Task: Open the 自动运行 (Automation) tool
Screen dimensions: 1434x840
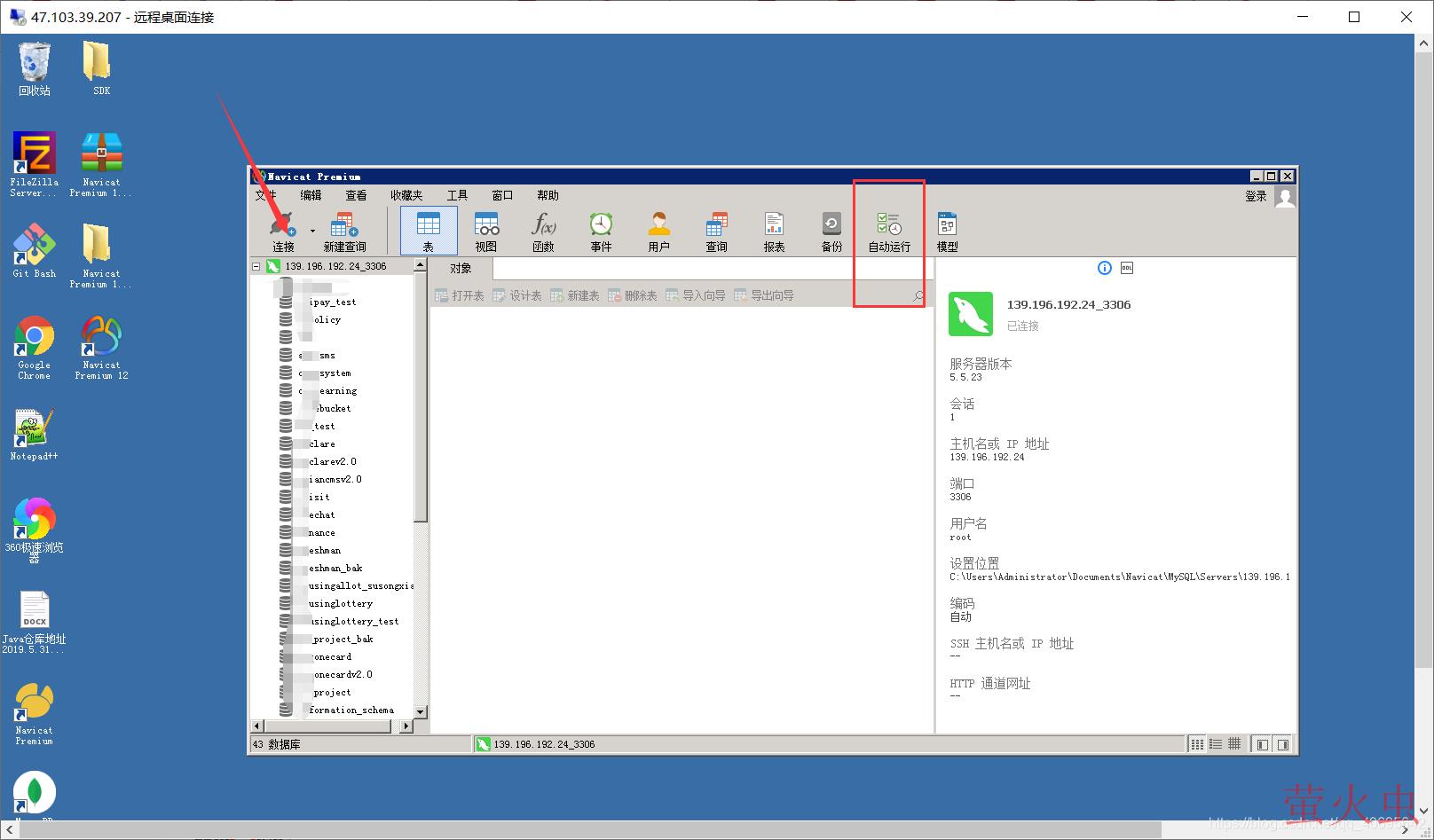Action: (x=889, y=232)
